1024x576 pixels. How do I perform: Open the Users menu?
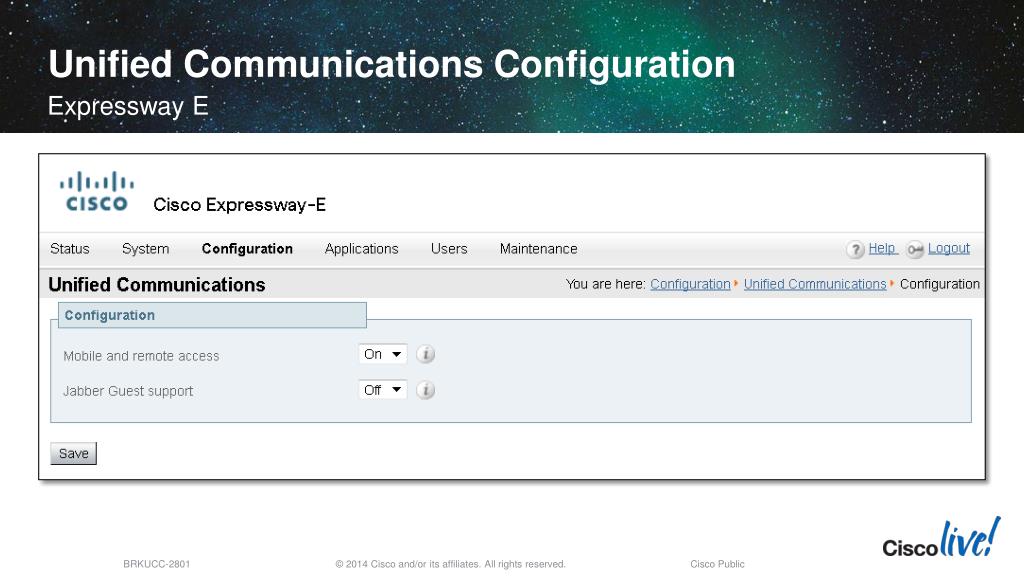click(x=449, y=249)
